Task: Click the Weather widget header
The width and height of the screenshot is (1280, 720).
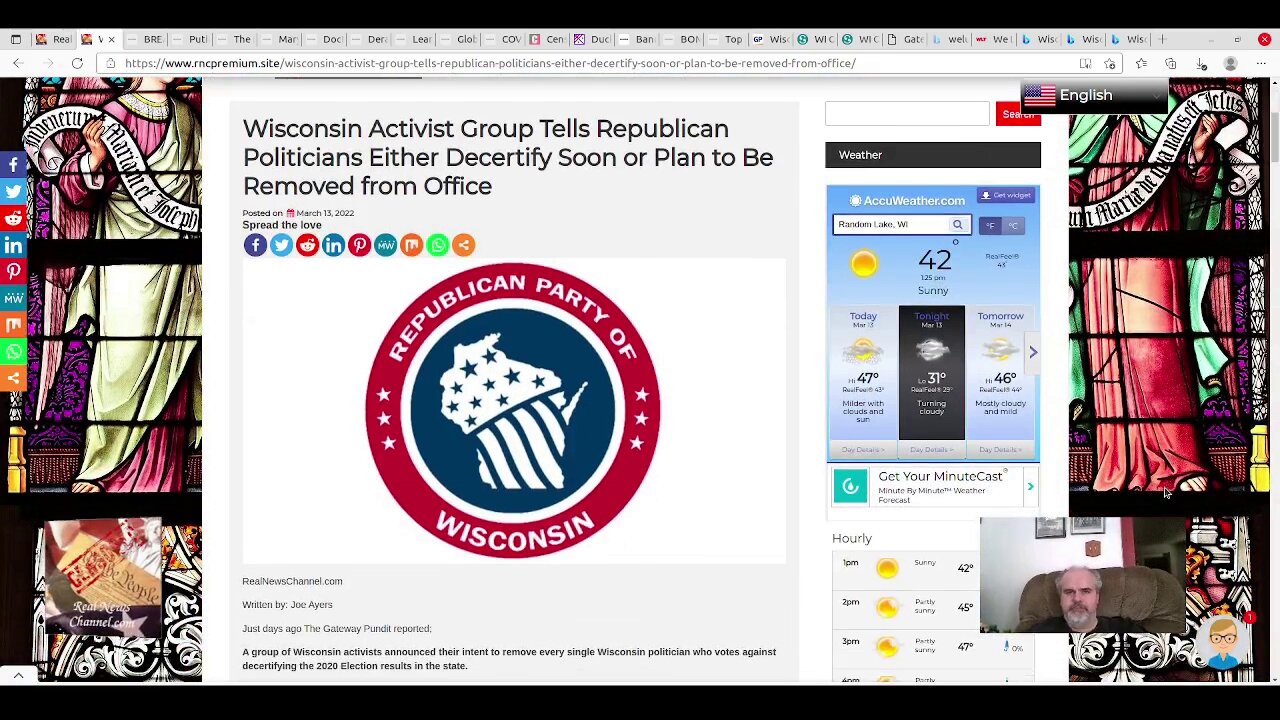Action: [x=932, y=155]
